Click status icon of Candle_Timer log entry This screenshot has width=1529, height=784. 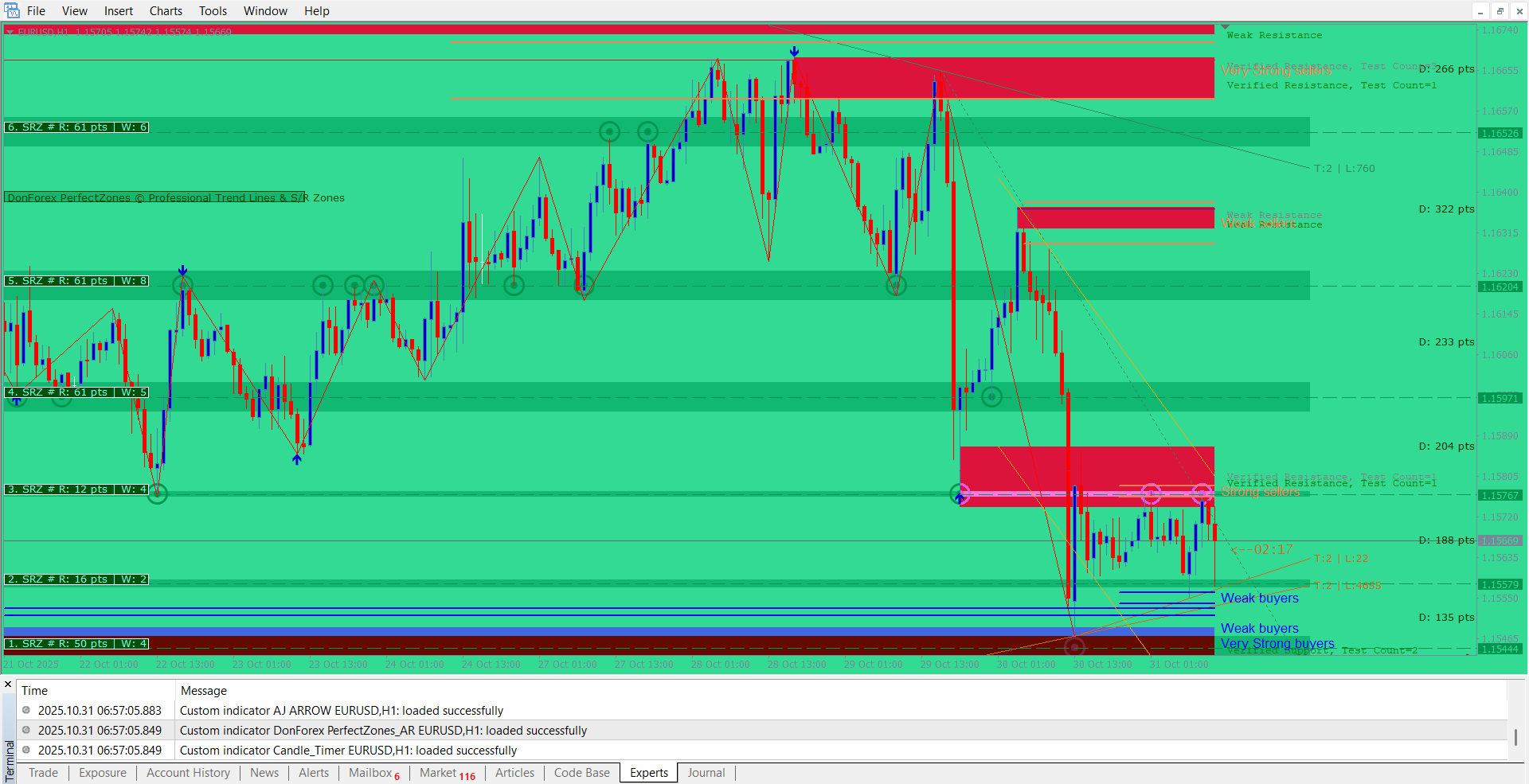26,750
